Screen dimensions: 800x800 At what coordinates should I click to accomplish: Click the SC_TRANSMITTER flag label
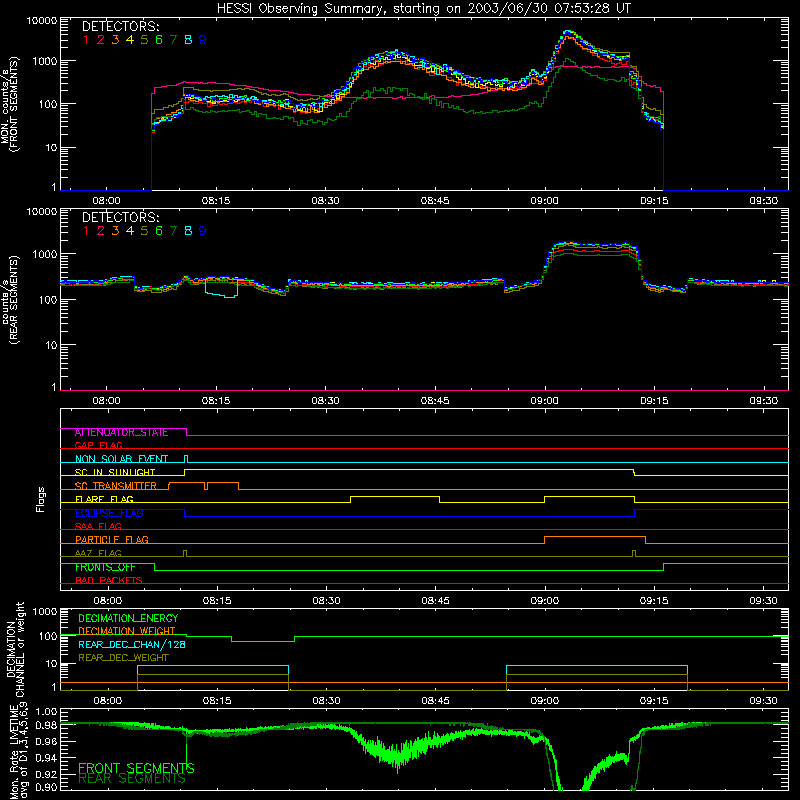pyautogui.click(x=116, y=486)
